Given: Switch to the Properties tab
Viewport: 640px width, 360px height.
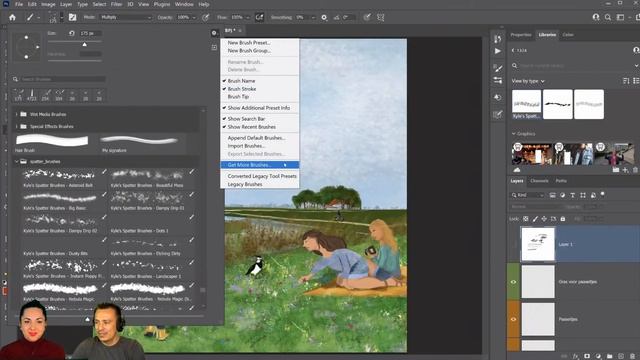Looking at the screenshot, I should pos(521,35).
